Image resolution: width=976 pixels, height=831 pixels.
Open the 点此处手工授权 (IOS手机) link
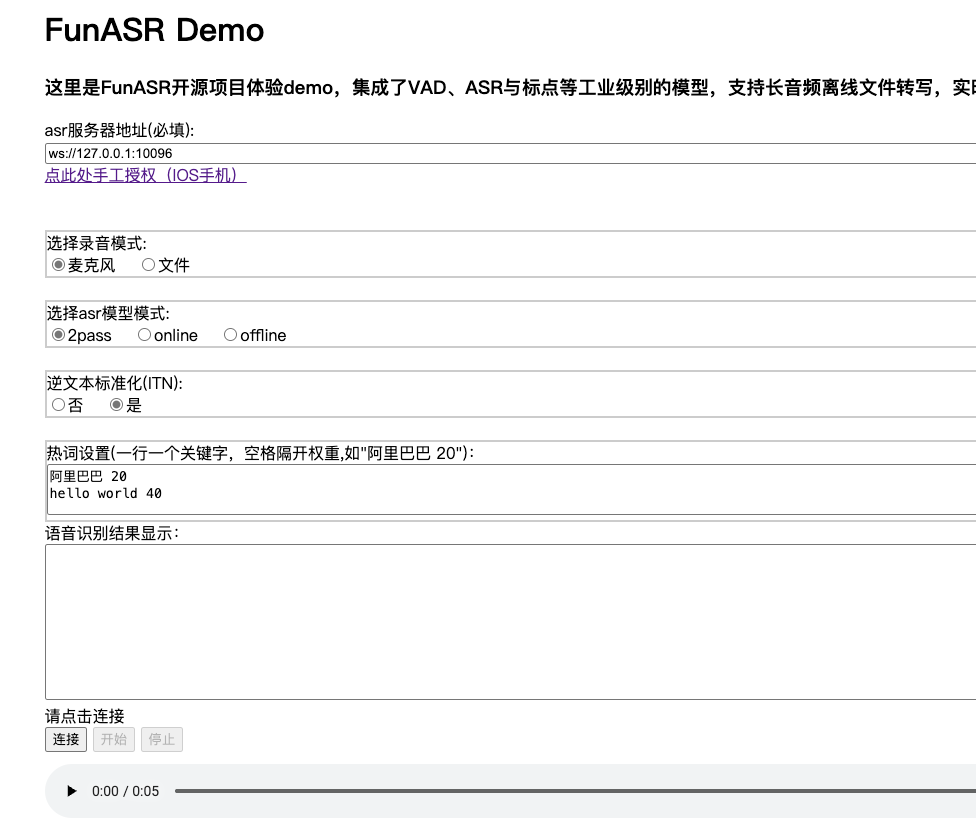tap(145, 176)
